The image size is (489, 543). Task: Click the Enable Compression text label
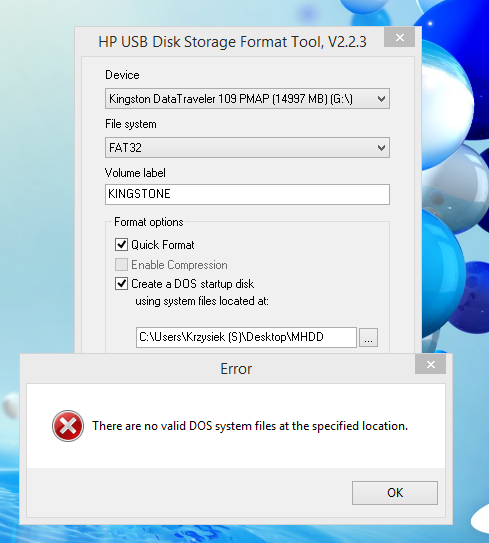coord(179,265)
